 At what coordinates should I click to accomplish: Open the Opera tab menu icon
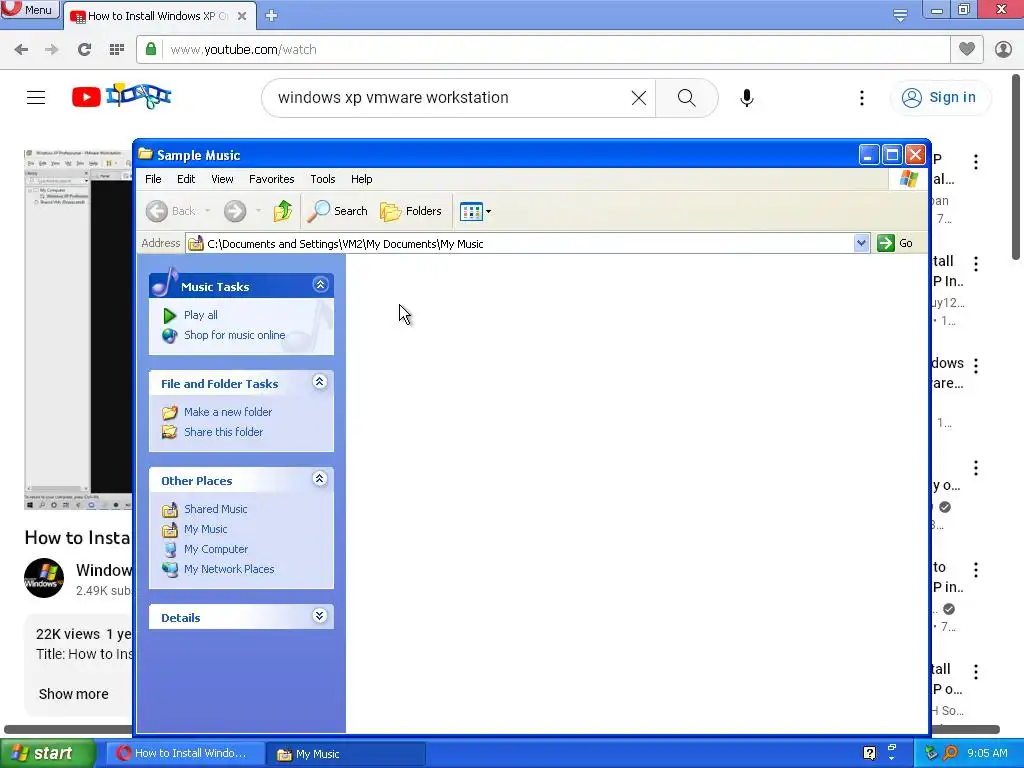pyautogui.click(x=900, y=14)
